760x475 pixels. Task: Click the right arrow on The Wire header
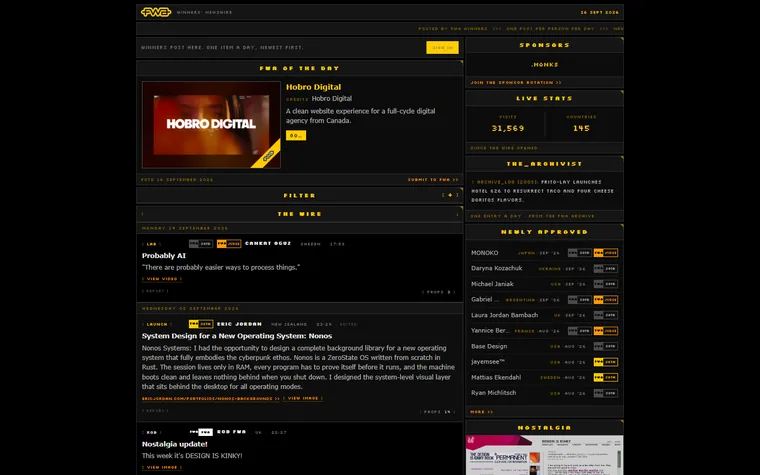[457, 214]
